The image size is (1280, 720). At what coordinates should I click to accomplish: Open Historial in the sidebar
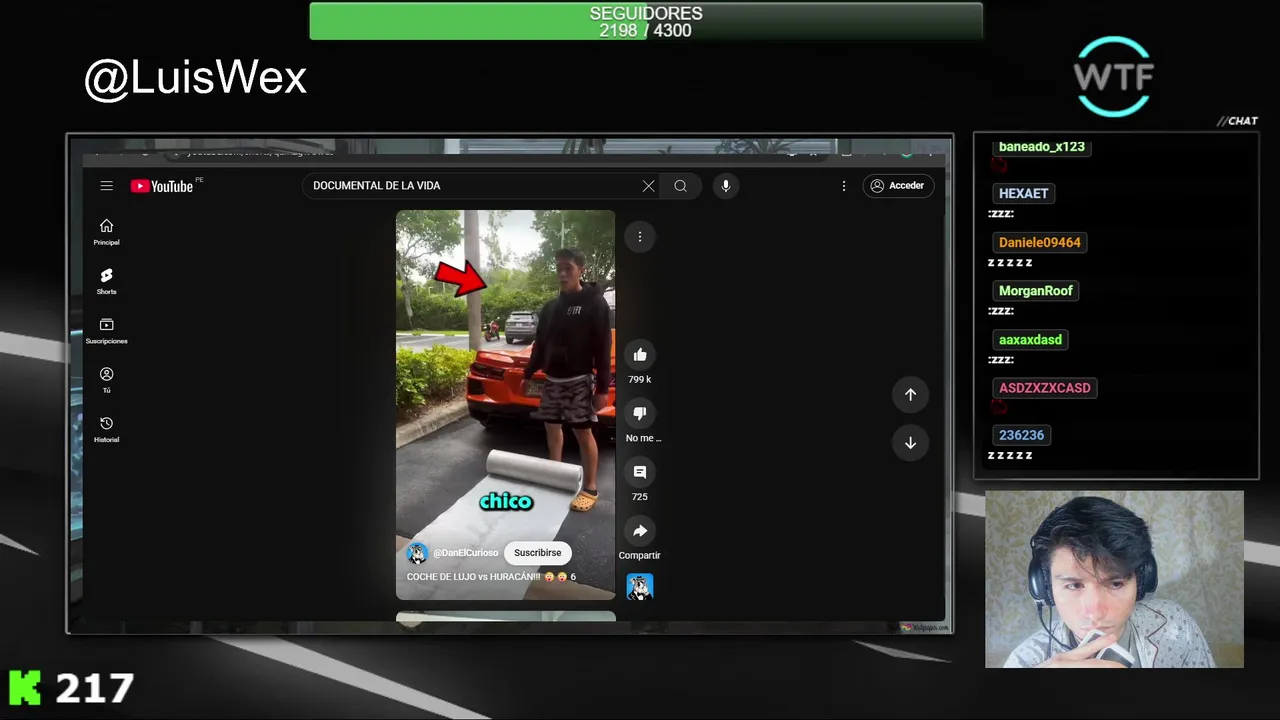click(106, 429)
